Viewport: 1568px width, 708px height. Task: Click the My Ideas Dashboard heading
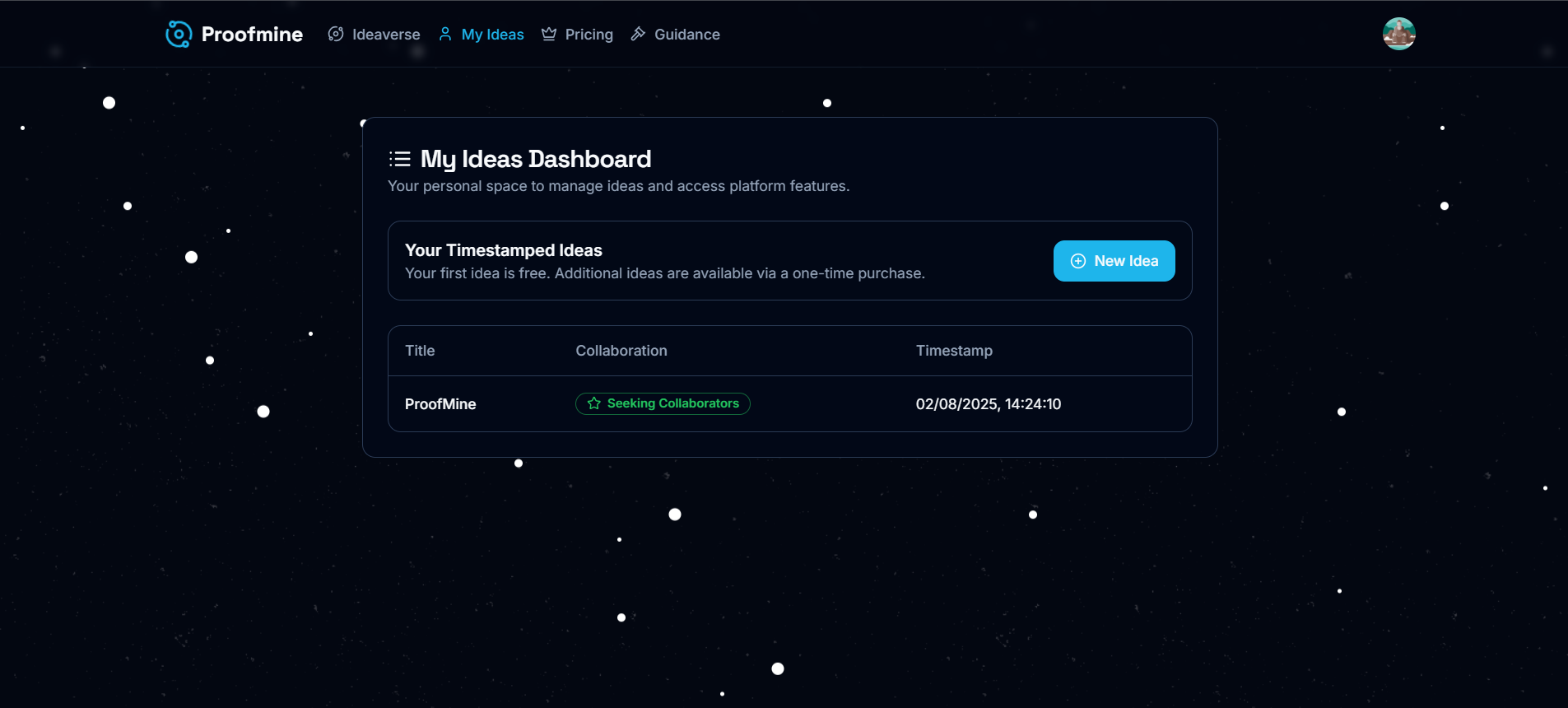pyautogui.click(x=536, y=159)
